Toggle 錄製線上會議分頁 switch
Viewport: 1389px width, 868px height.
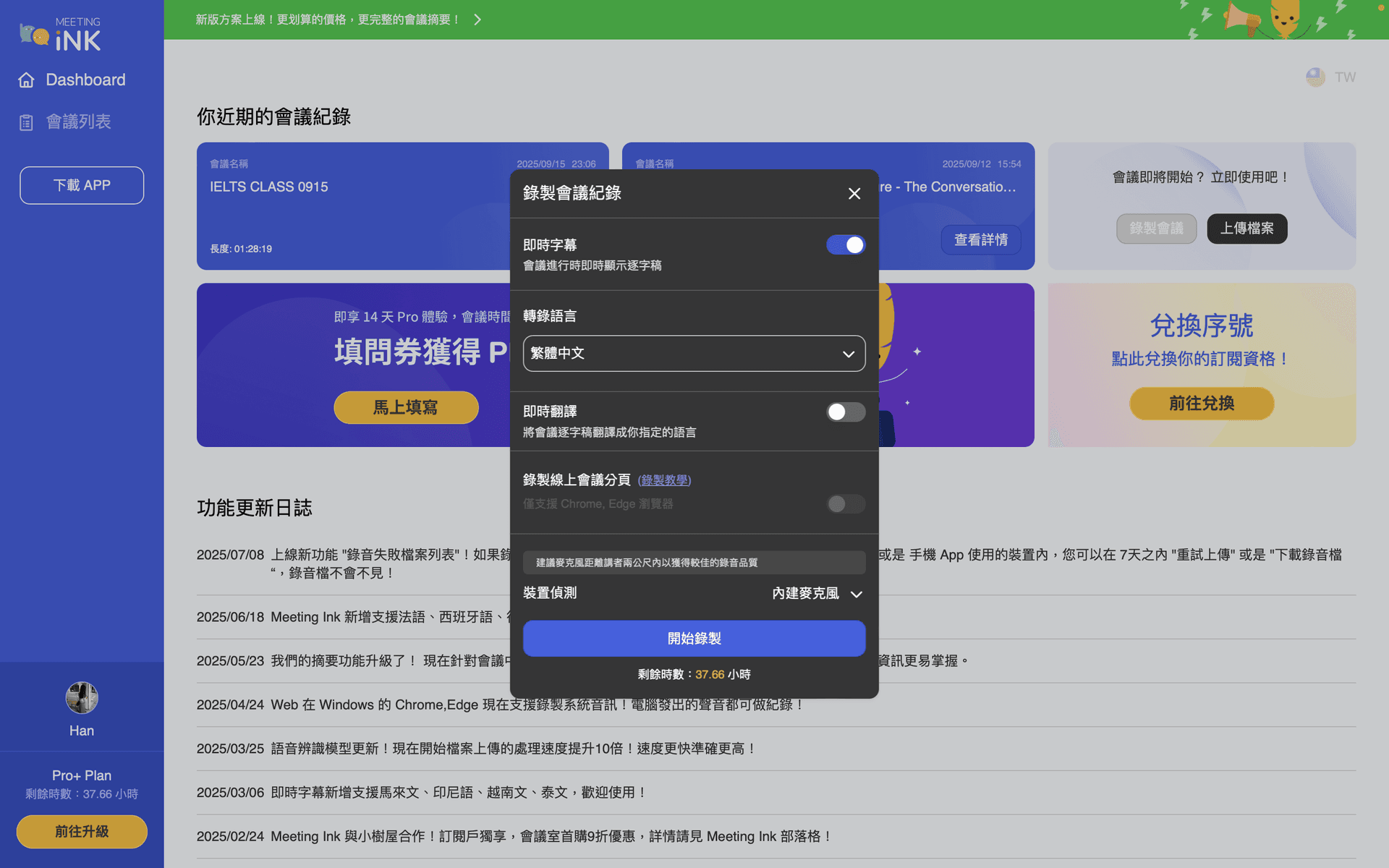point(845,504)
